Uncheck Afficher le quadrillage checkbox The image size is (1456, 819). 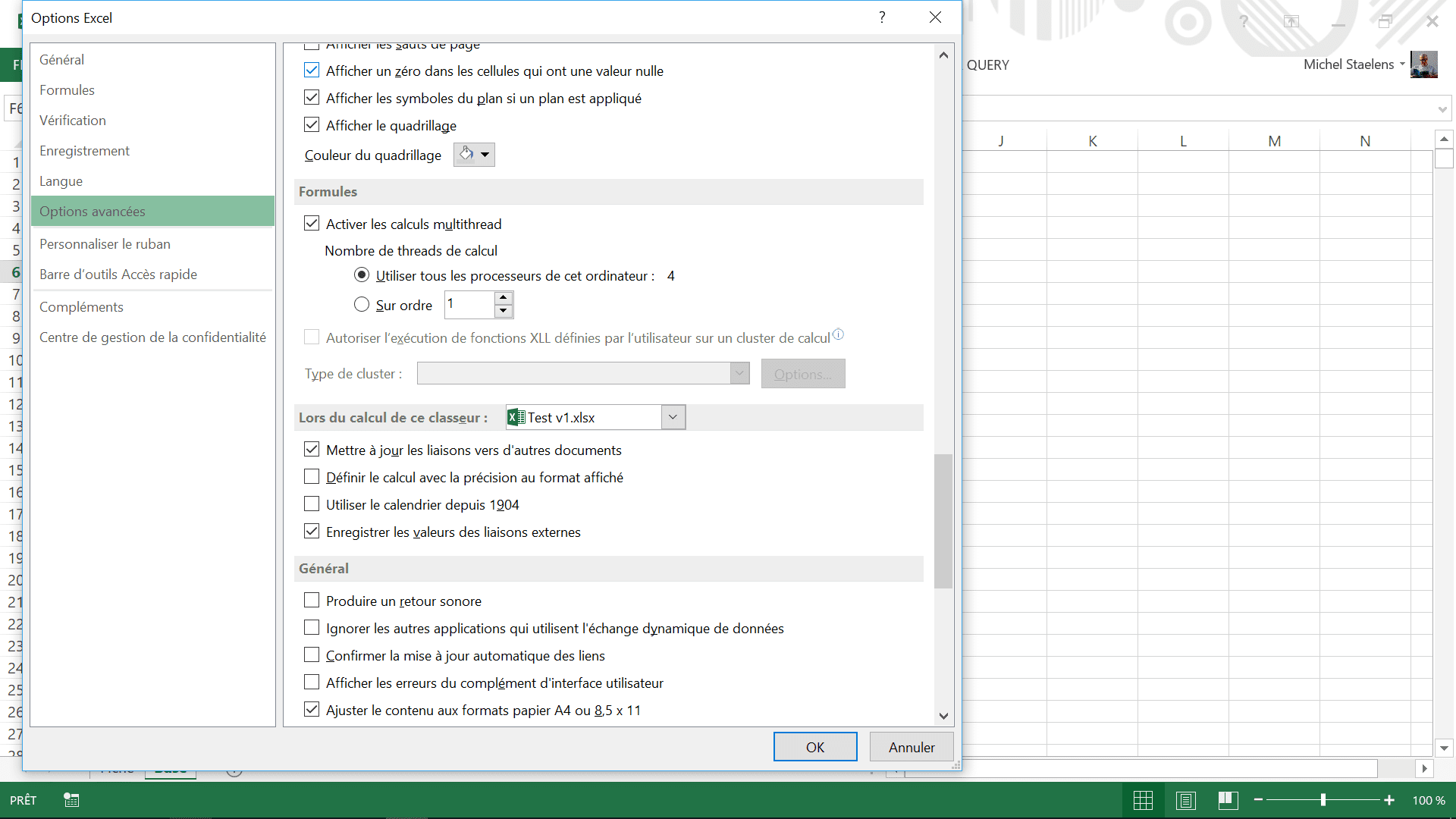[312, 125]
